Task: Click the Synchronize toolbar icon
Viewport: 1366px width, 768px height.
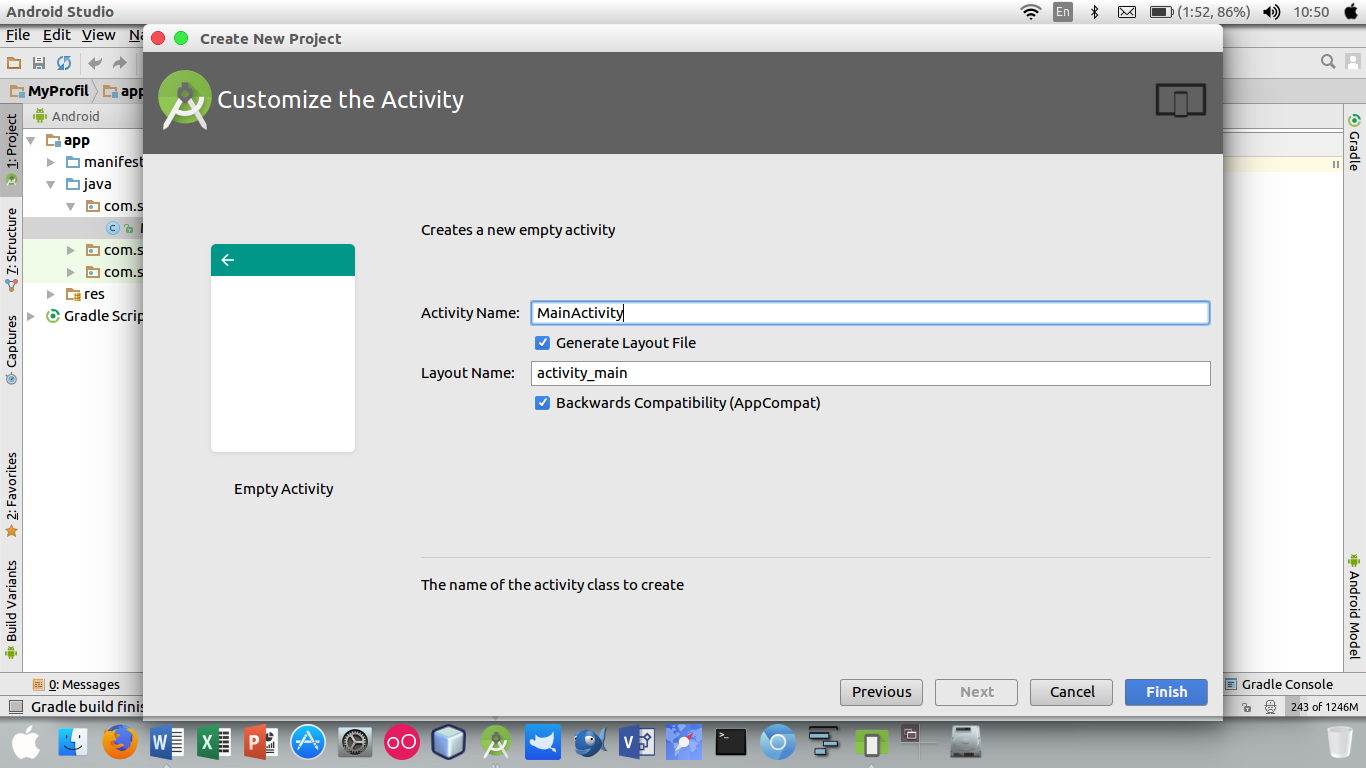Action: coord(64,63)
